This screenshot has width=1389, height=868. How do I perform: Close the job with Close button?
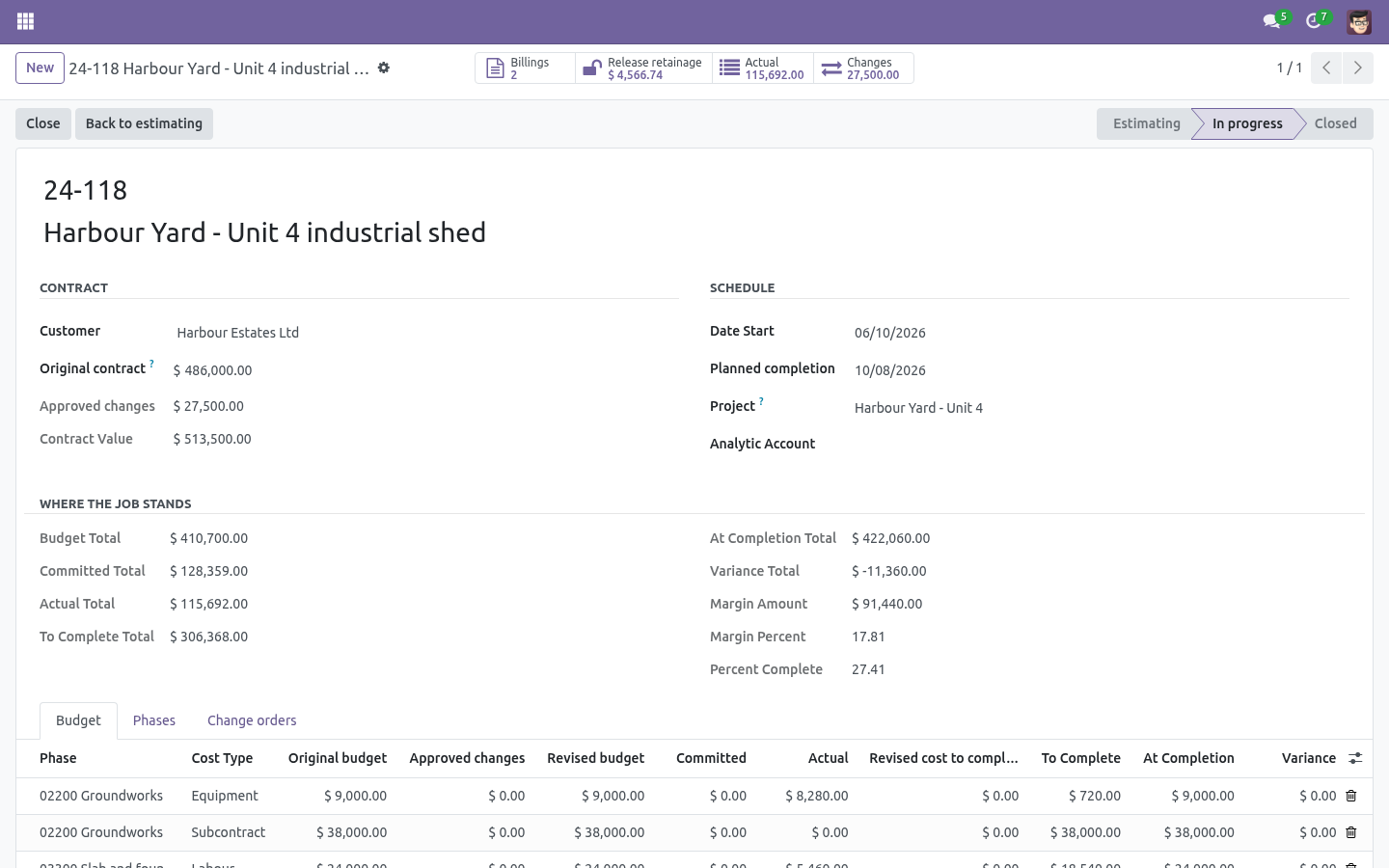(x=43, y=123)
